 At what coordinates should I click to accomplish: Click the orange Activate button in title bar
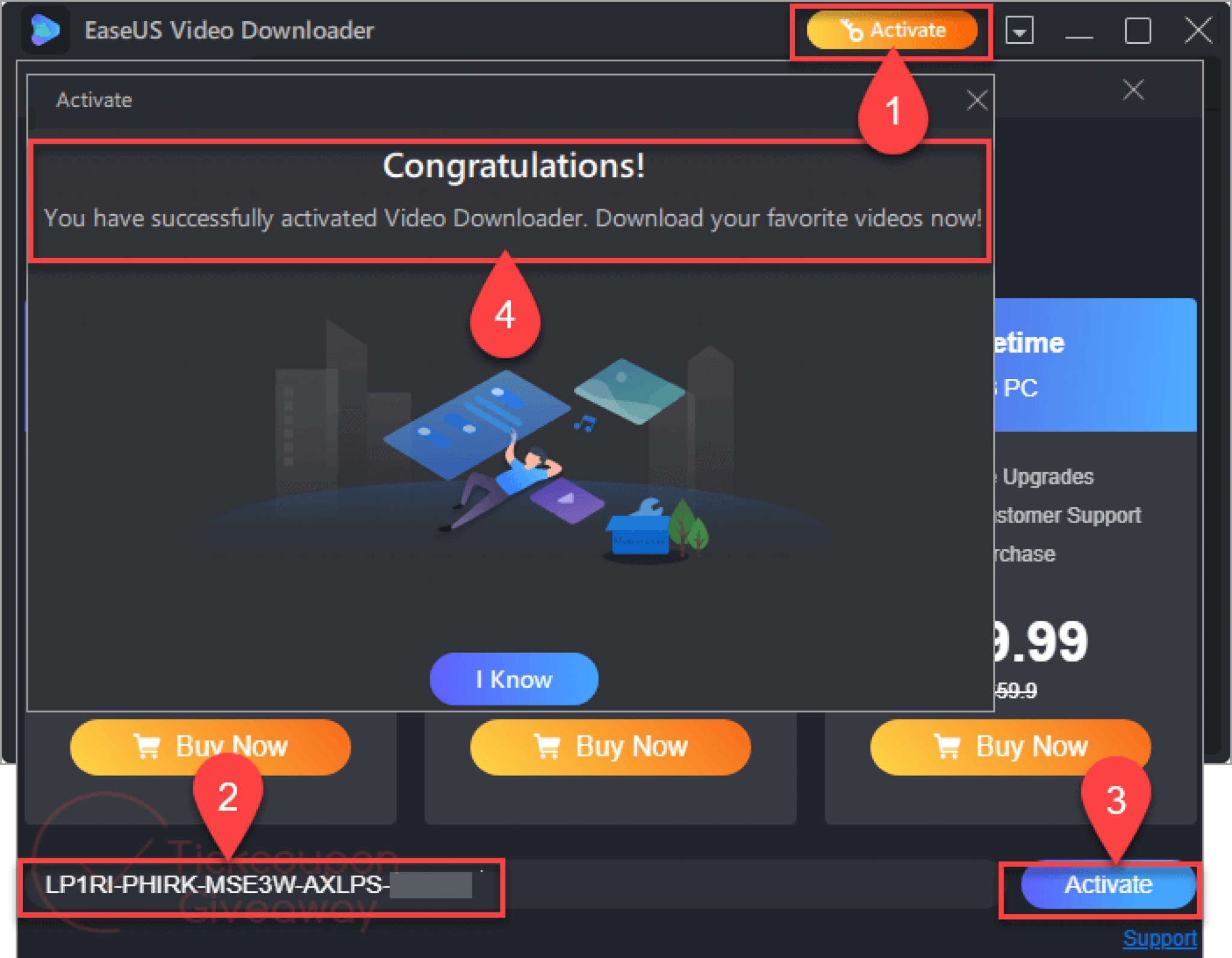point(892,30)
